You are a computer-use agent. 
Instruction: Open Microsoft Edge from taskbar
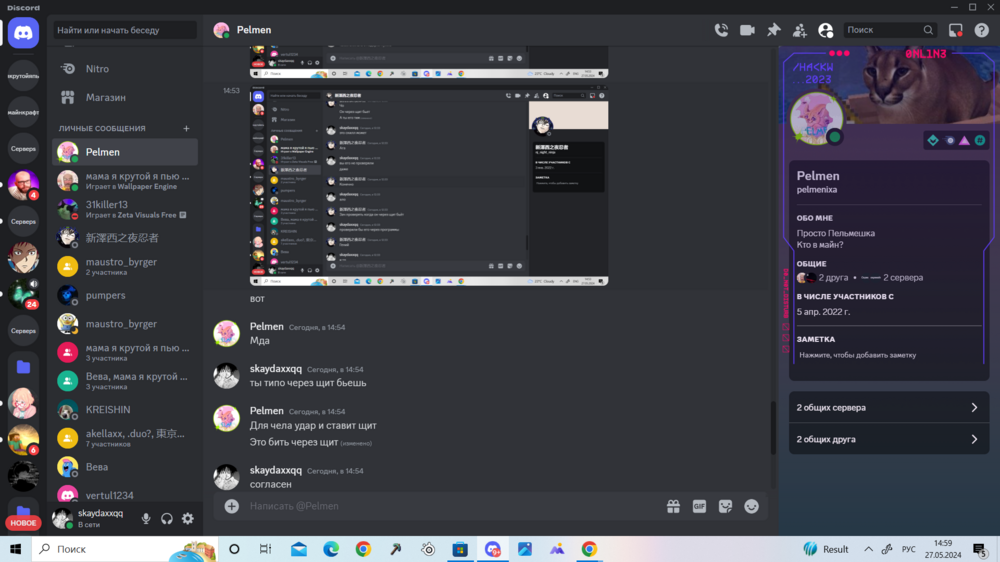(331, 549)
